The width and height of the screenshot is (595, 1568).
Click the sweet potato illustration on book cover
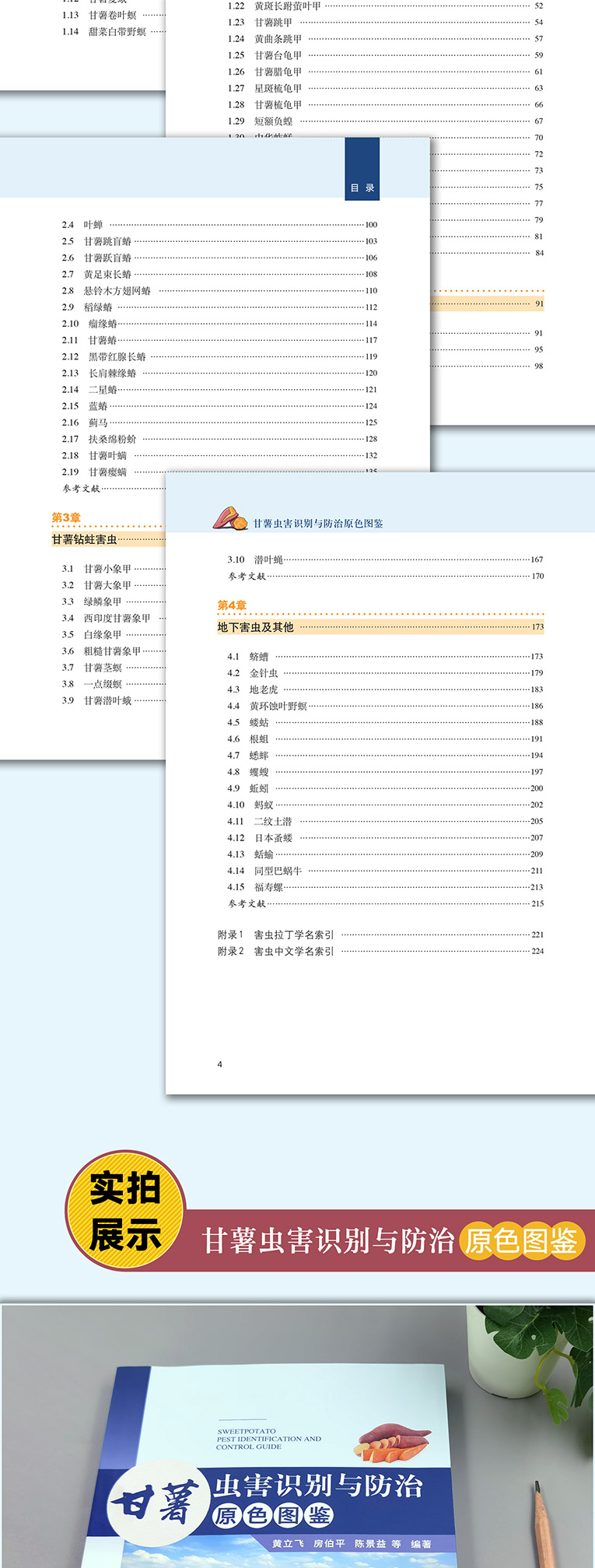click(x=393, y=1441)
